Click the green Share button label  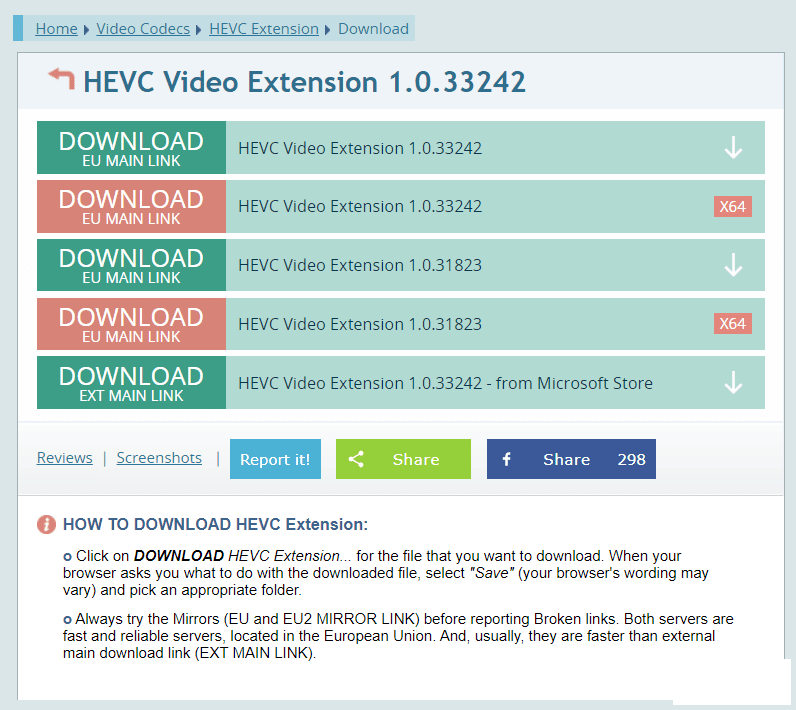click(416, 459)
